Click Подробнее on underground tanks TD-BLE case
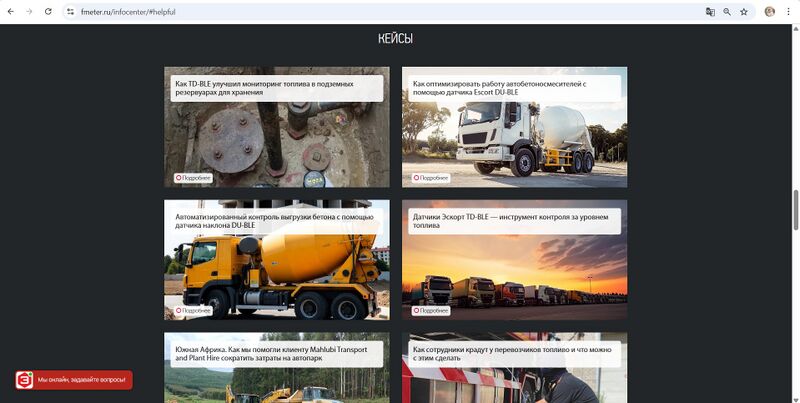The image size is (800, 403). (193, 178)
